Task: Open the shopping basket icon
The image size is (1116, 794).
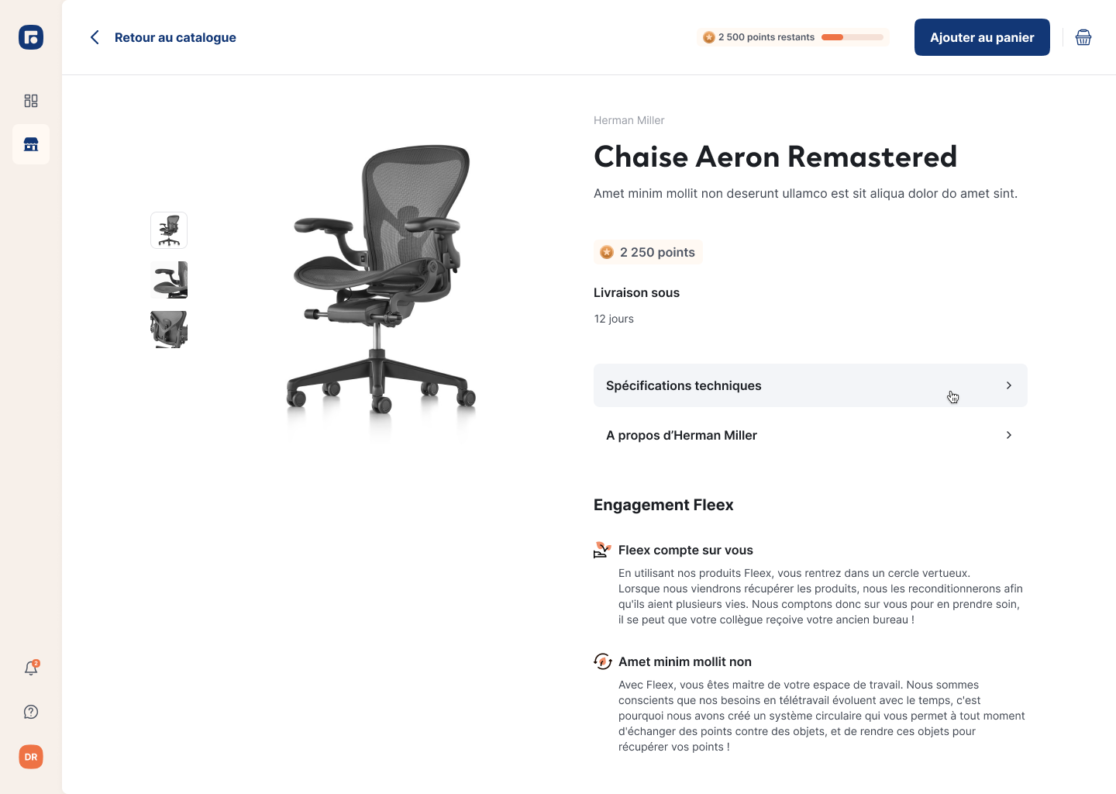Action: [1083, 38]
